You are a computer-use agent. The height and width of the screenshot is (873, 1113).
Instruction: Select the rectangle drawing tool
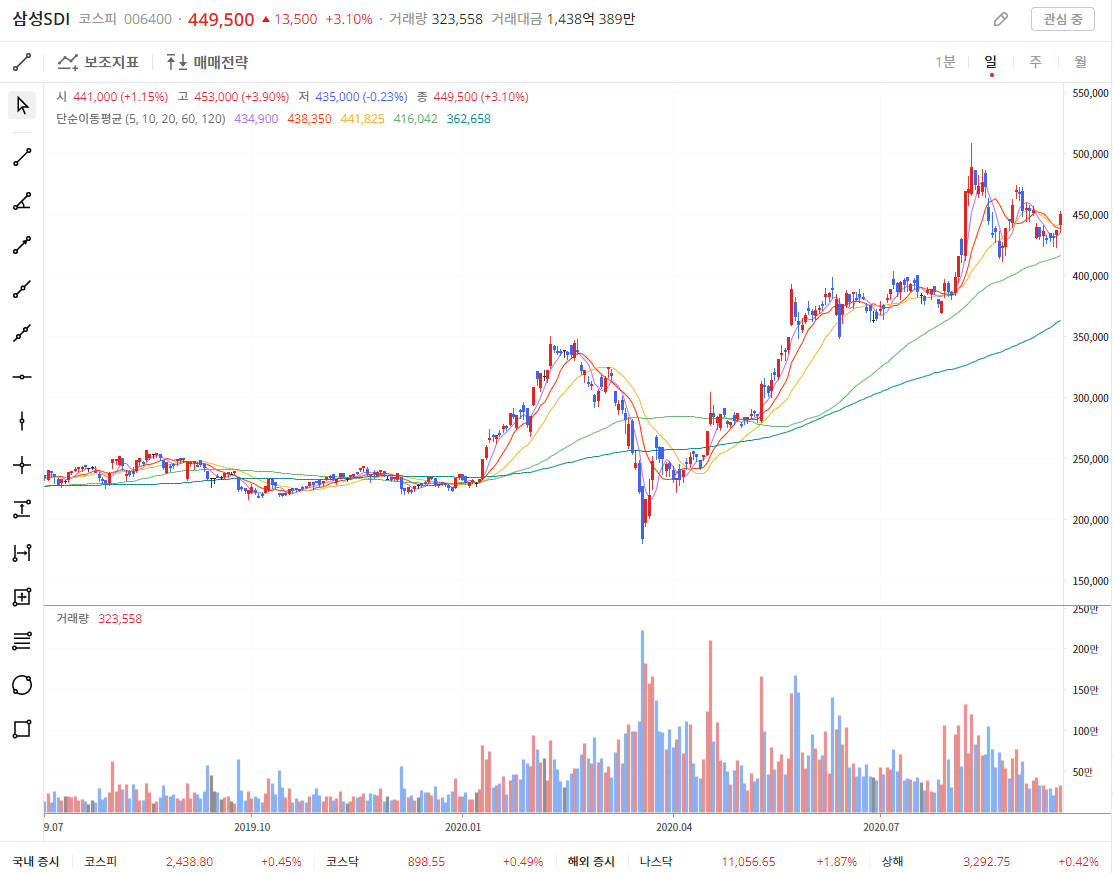[22, 729]
